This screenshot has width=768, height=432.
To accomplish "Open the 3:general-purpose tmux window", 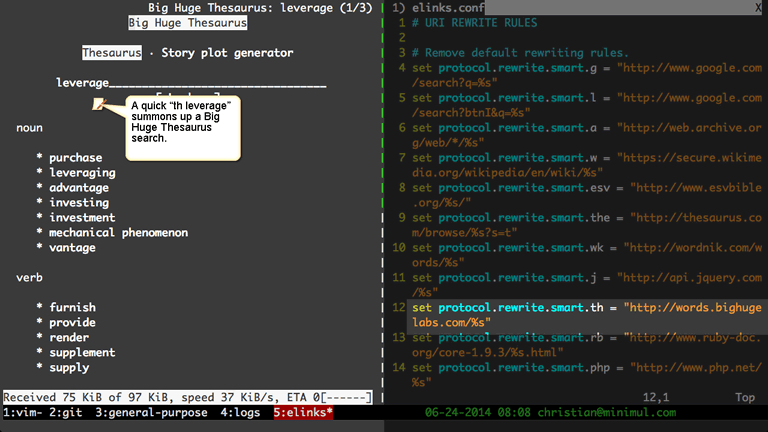I will click(151, 412).
